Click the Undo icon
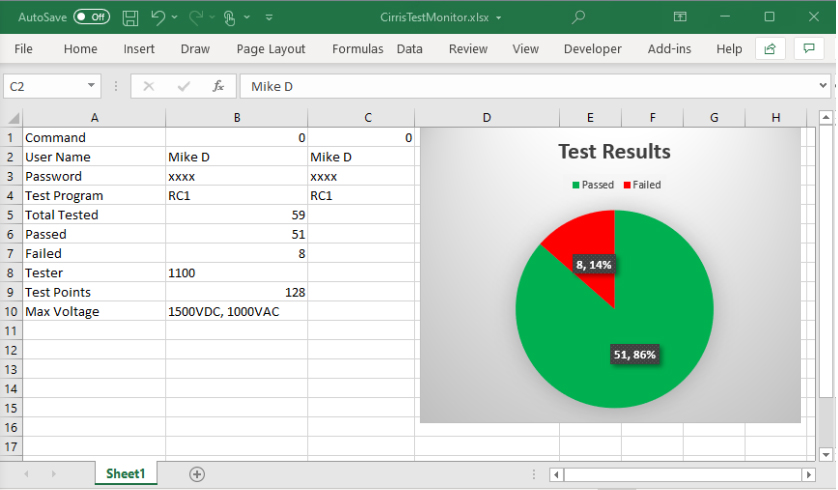838x490 pixels. tap(158, 18)
